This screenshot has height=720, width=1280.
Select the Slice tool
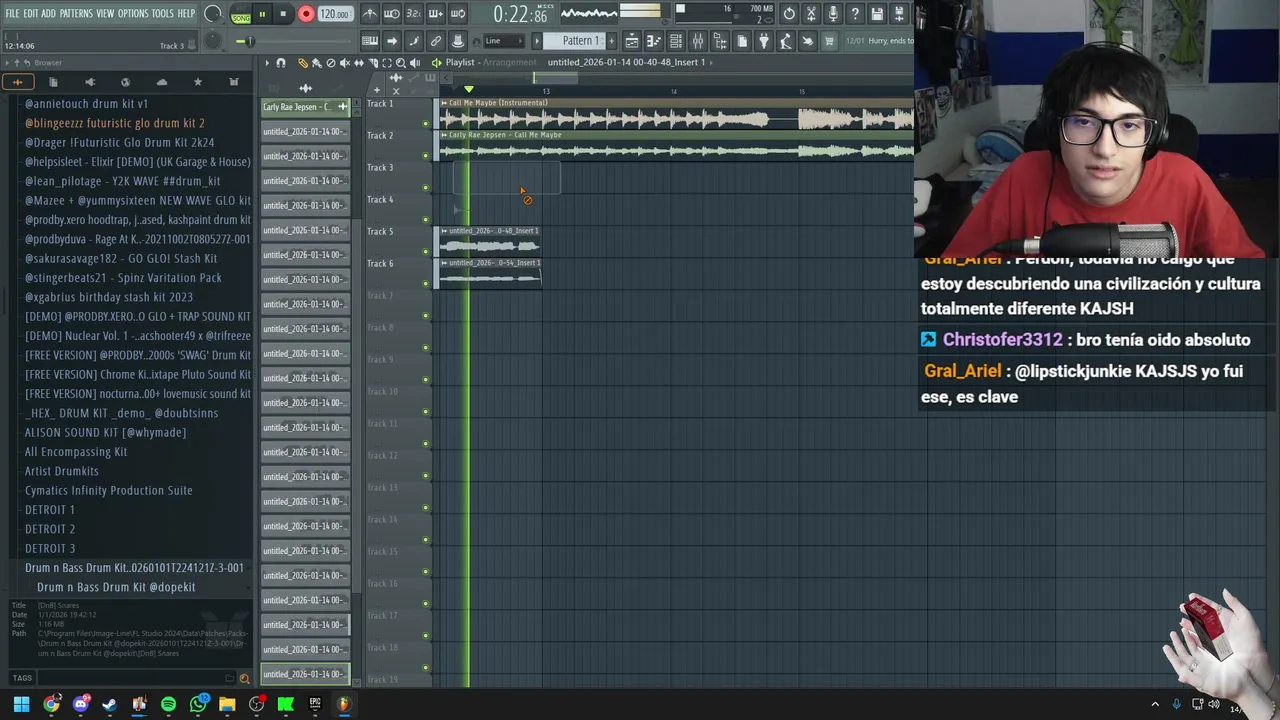click(x=373, y=63)
